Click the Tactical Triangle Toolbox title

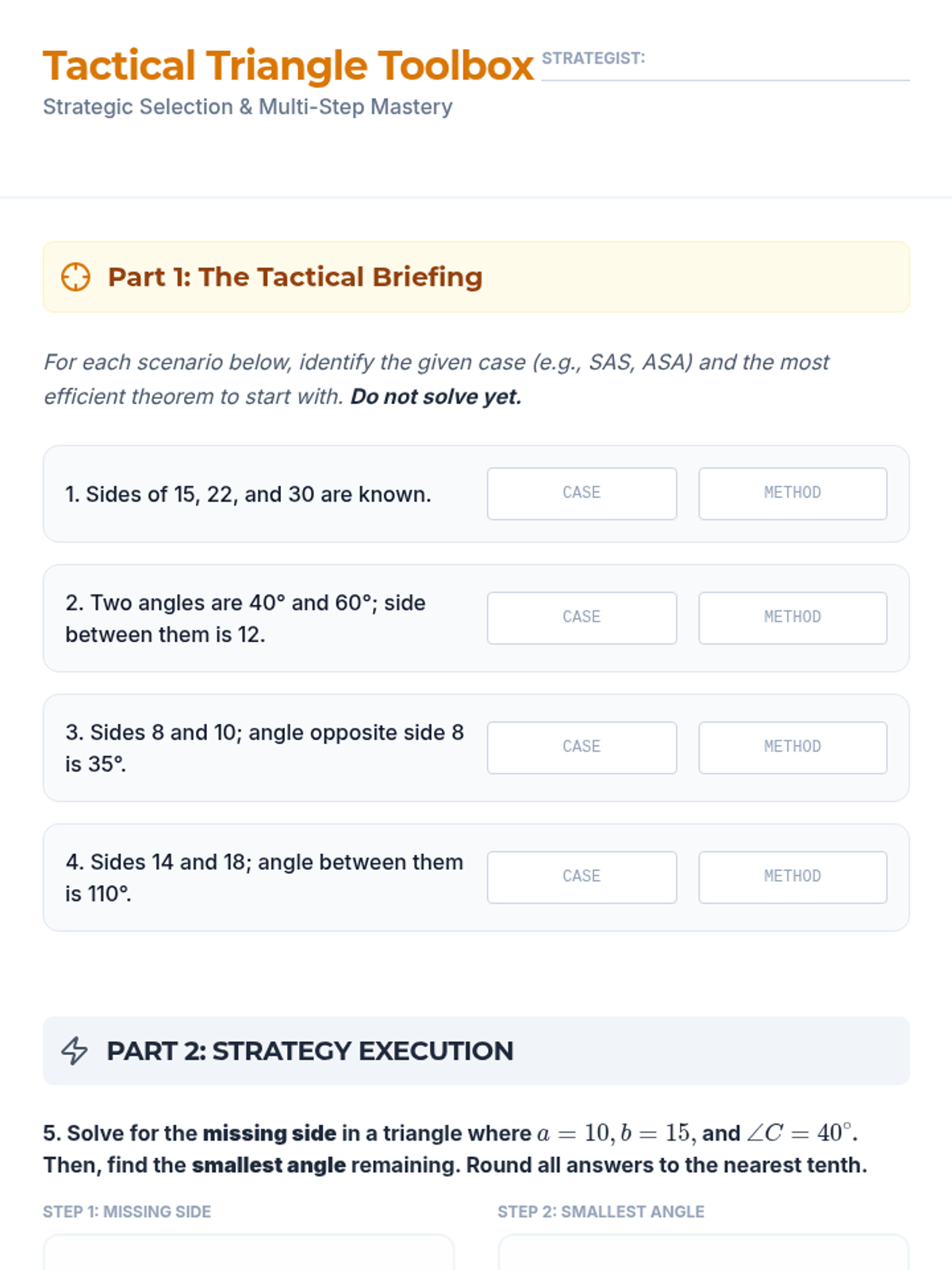288,66
